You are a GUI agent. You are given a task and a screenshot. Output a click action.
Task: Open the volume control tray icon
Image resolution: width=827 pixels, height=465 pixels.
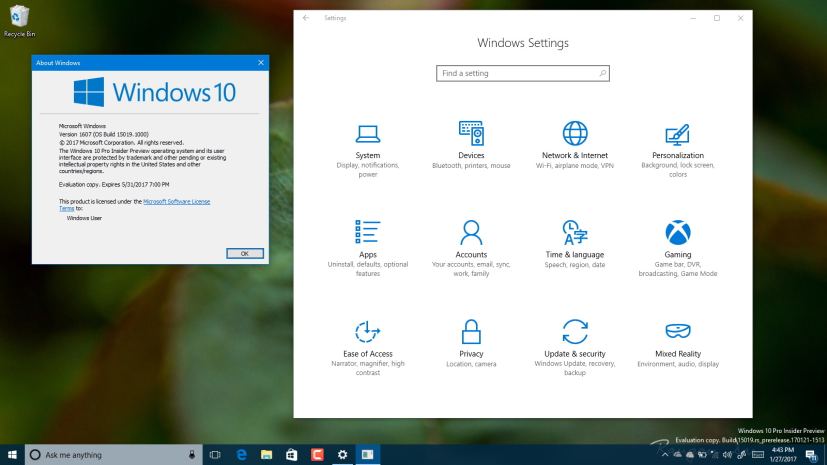click(728, 454)
